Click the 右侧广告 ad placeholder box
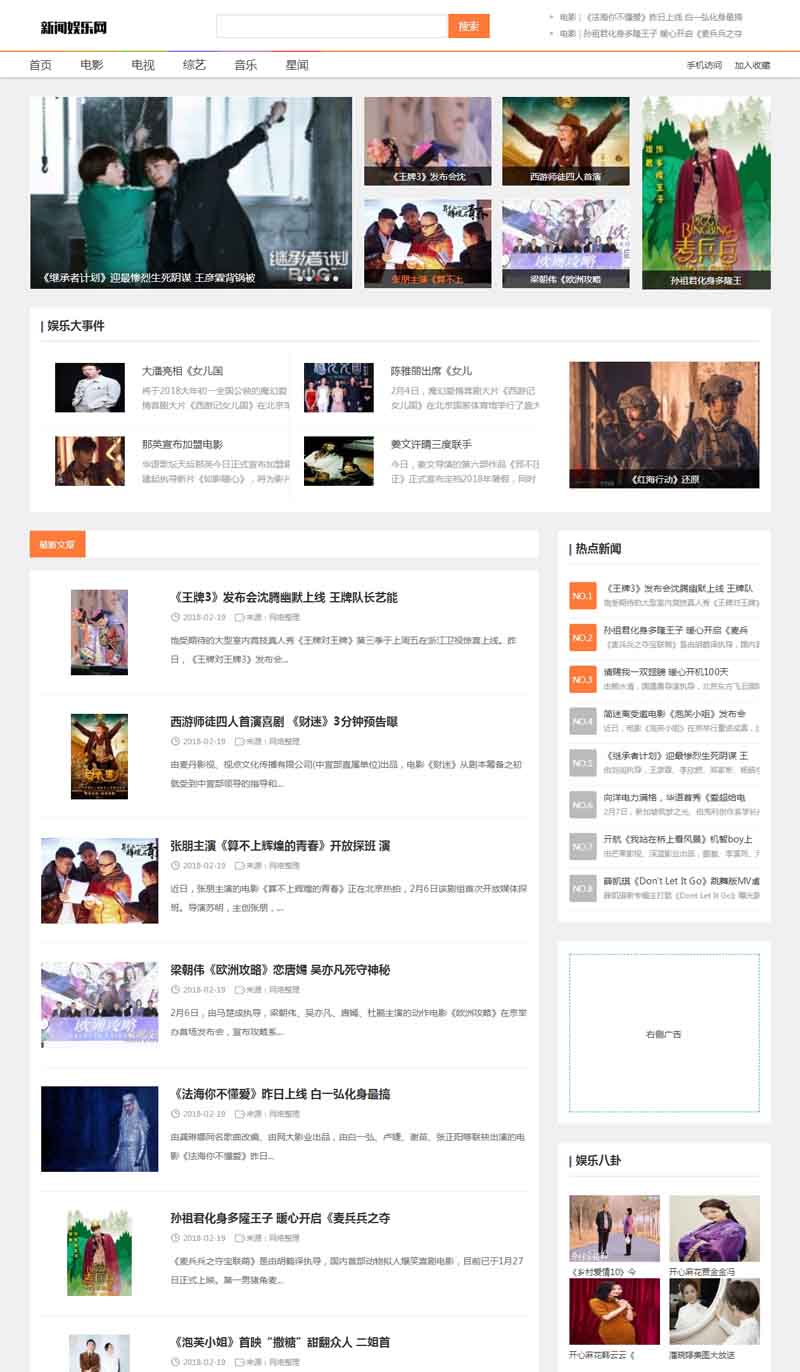The image size is (800, 1372). [664, 1033]
